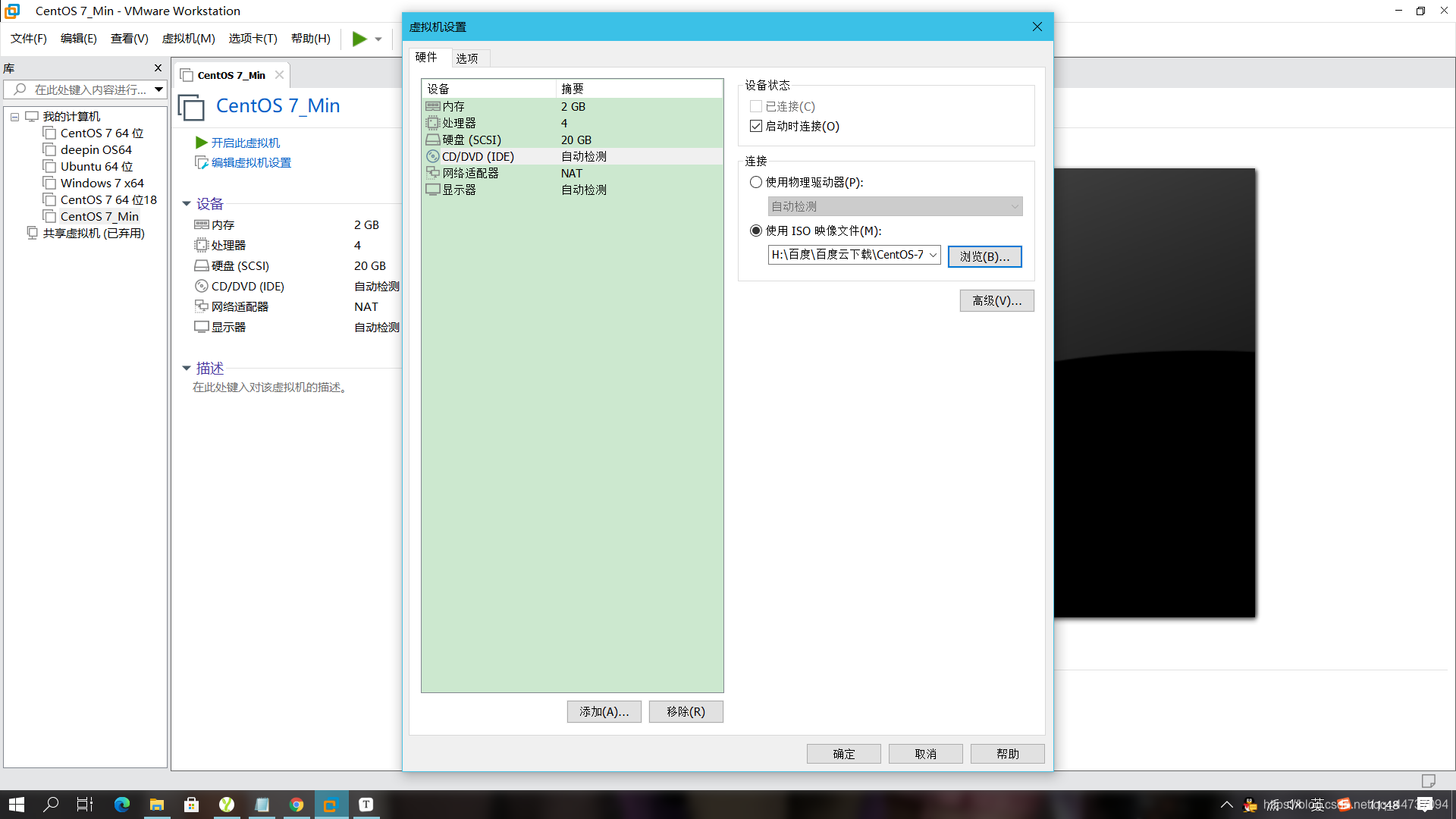The width and height of the screenshot is (1456, 819).
Task: Click the 编辑虚拟机设置 settings icon
Action: (x=201, y=162)
